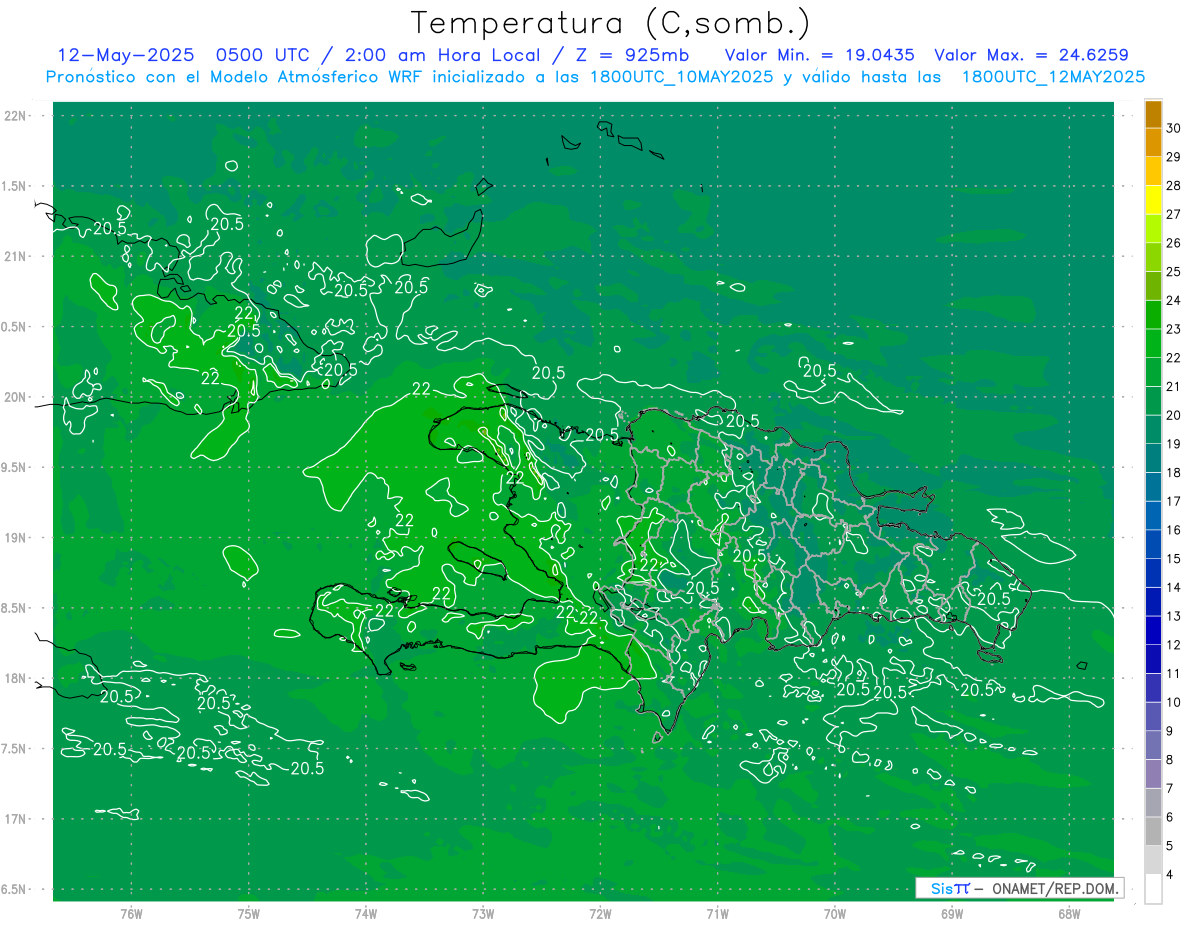Click the "75W" longitude axis label

pyautogui.click(x=249, y=914)
